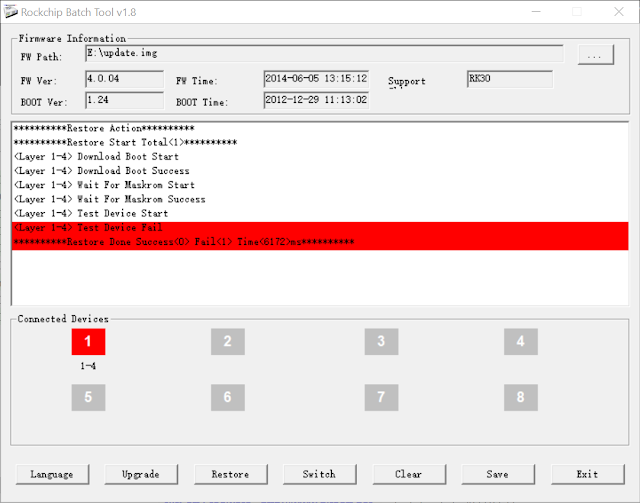Clear the log with Clear button

point(409,474)
